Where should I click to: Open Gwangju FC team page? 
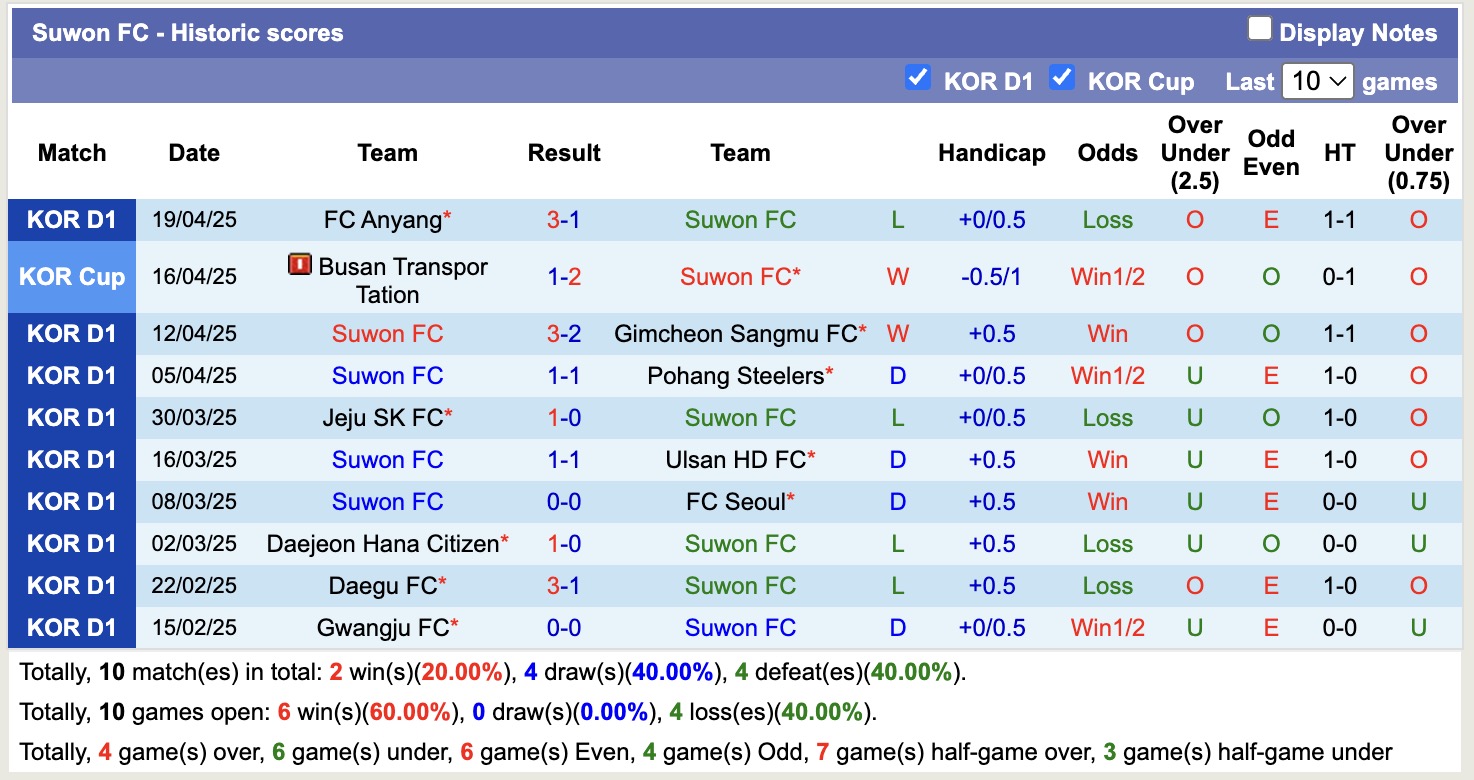tap(381, 627)
